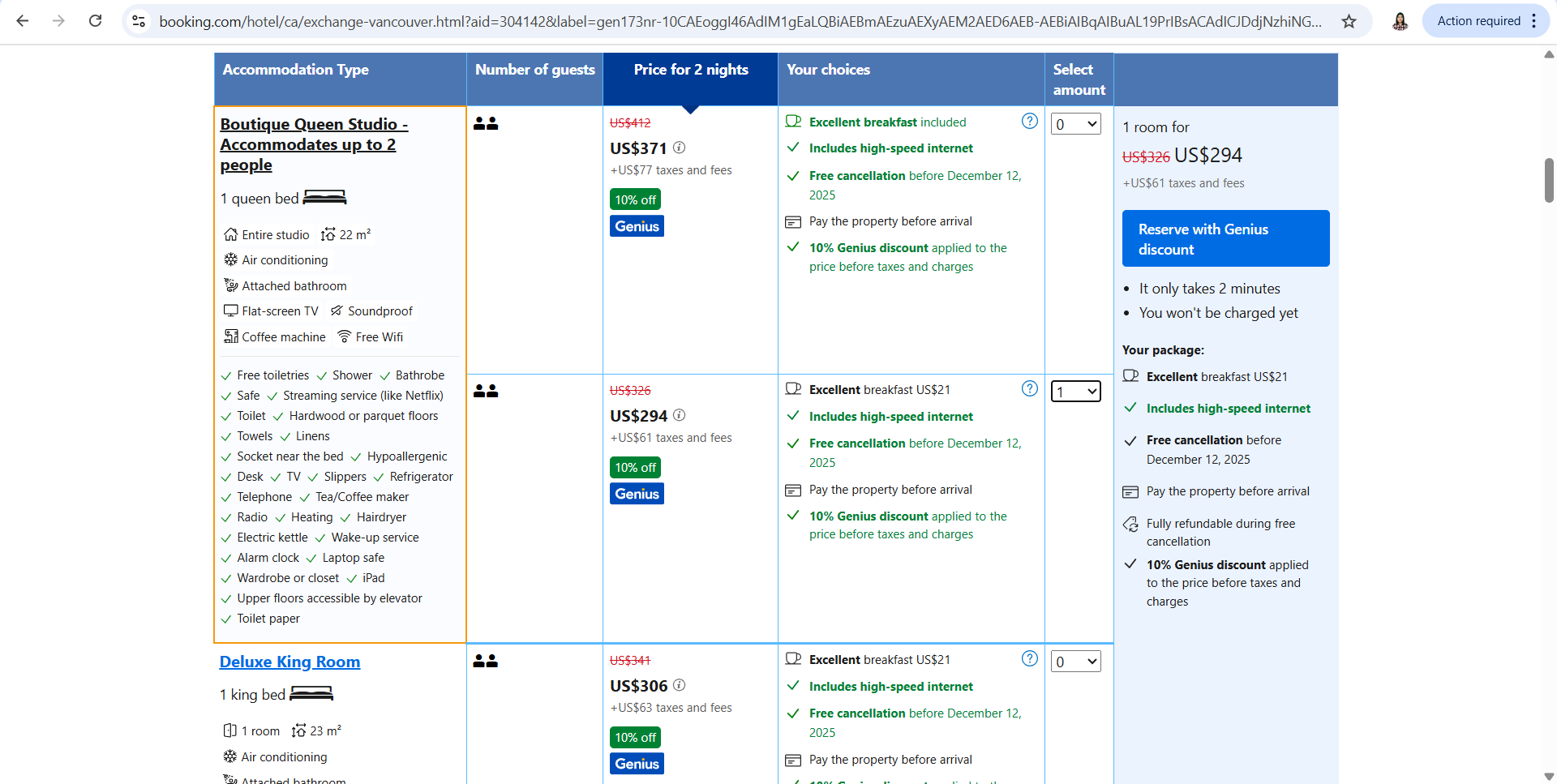Reload the page using browser refresh icon
The width and height of the screenshot is (1557, 784).
(x=95, y=21)
